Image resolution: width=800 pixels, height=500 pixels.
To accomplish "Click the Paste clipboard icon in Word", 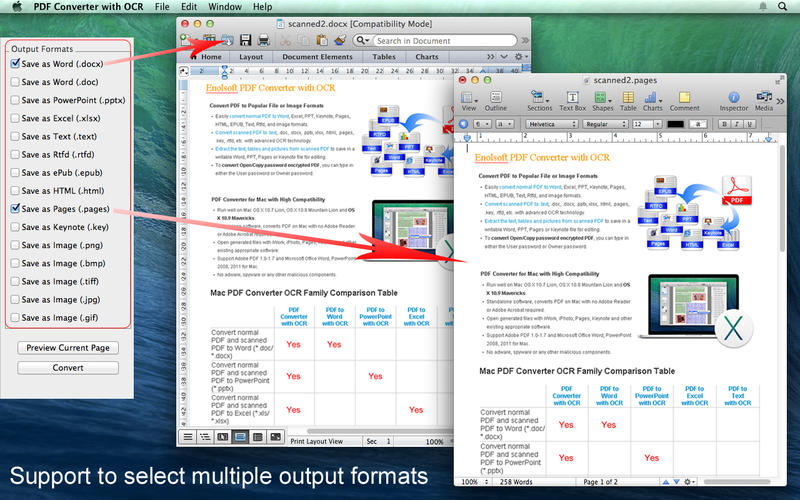I will pos(321,40).
